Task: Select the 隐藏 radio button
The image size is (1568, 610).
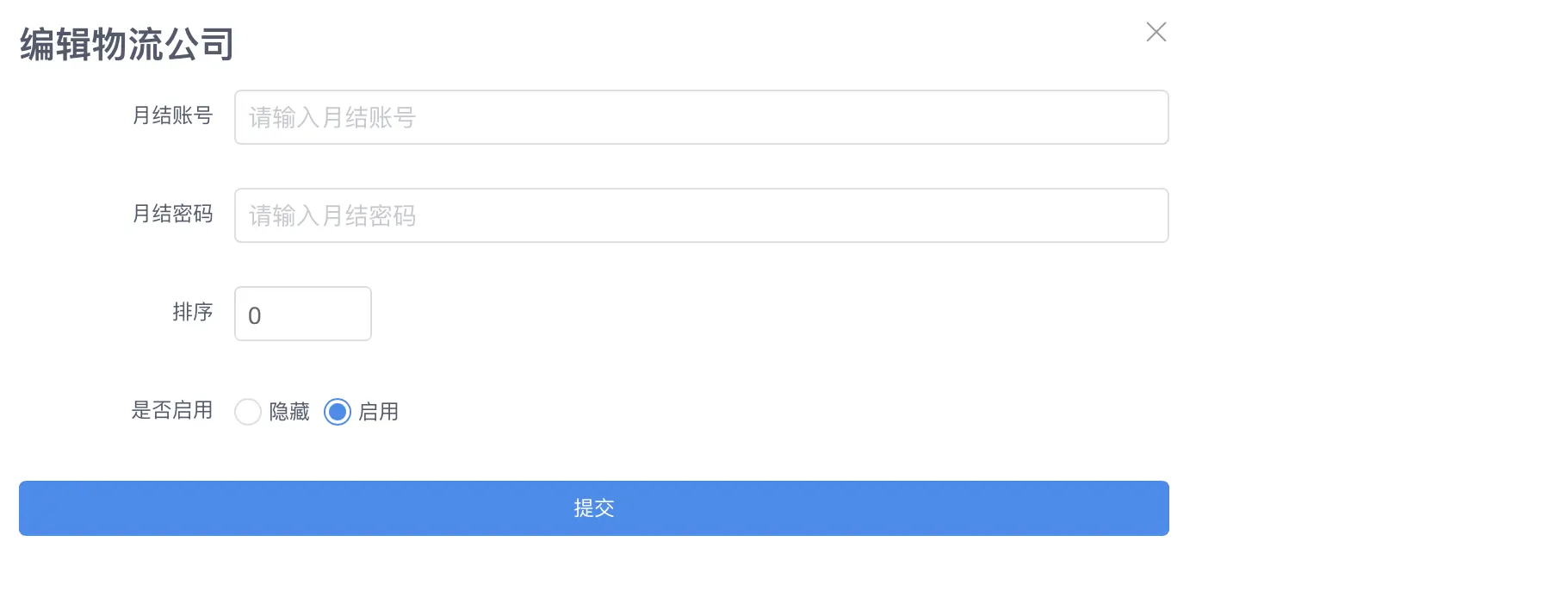Action: tap(248, 412)
